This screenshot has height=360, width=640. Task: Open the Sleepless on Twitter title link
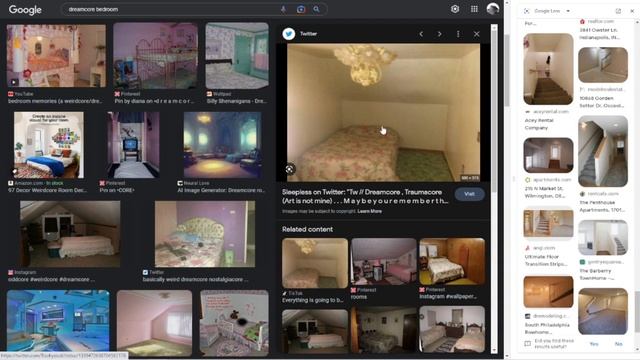(x=364, y=196)
